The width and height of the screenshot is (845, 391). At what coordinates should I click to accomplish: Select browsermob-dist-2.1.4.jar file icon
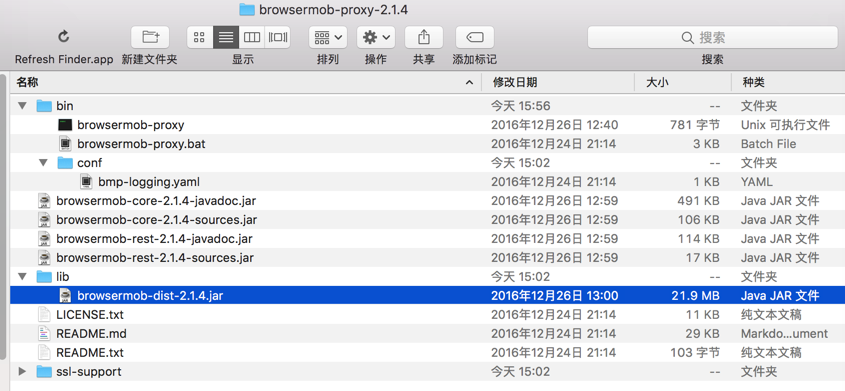pyautogui.click(x=65, y=295)
